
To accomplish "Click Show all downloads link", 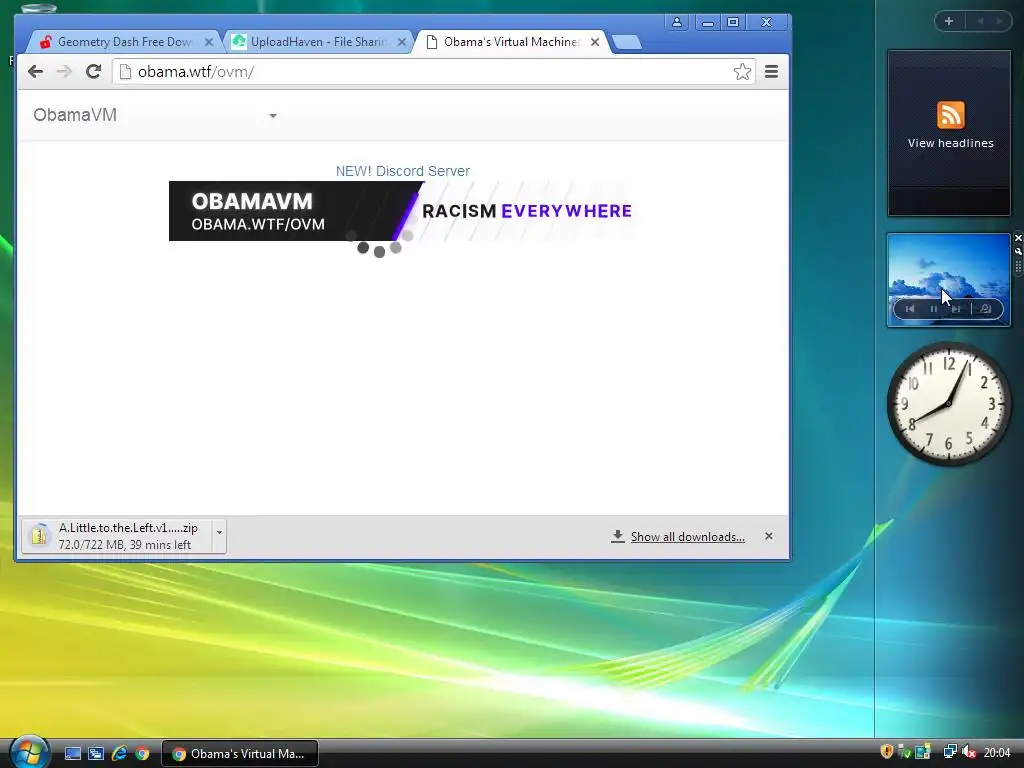I will [x=687, y=537].
